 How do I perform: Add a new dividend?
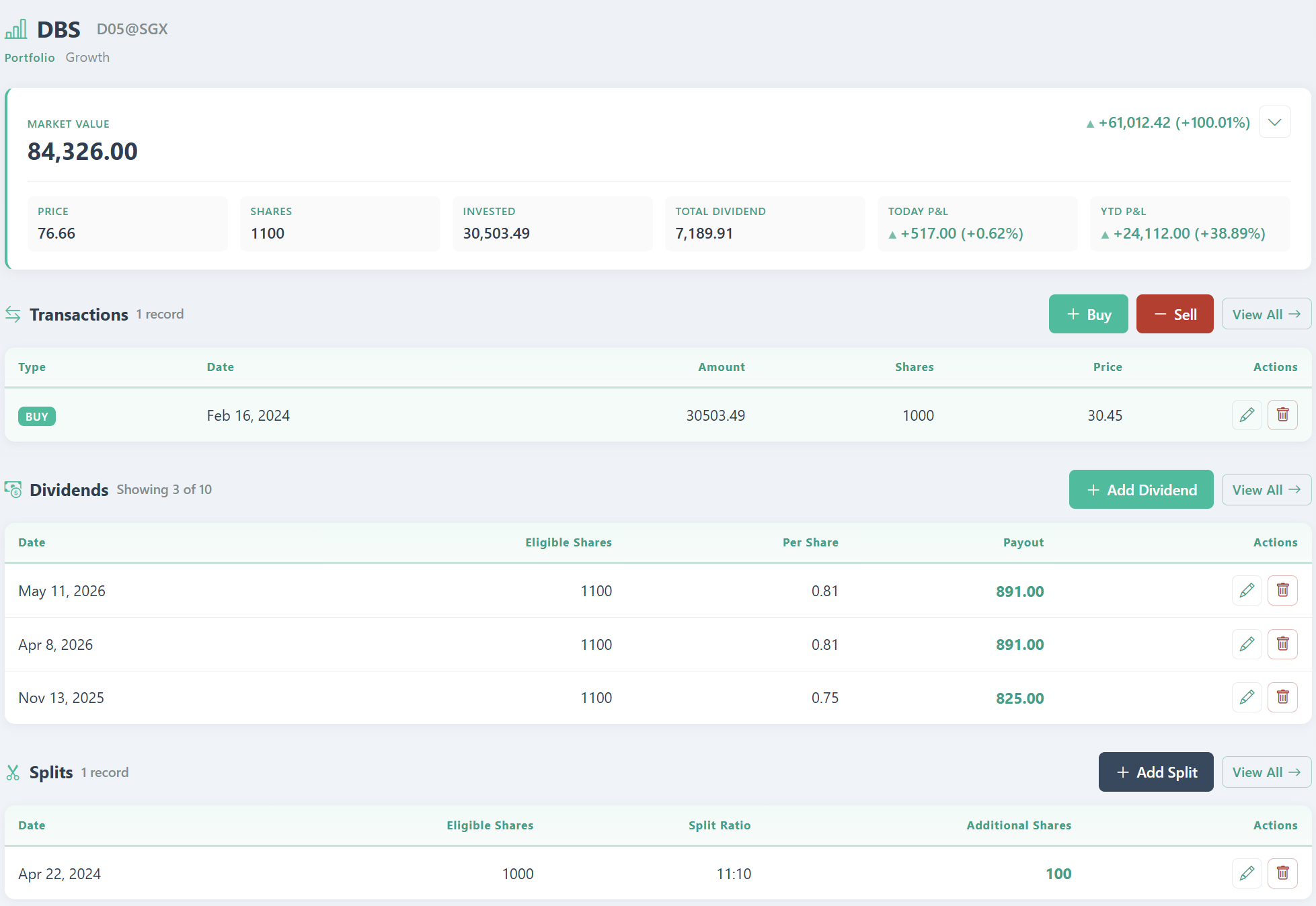(x=1141, y=489)
